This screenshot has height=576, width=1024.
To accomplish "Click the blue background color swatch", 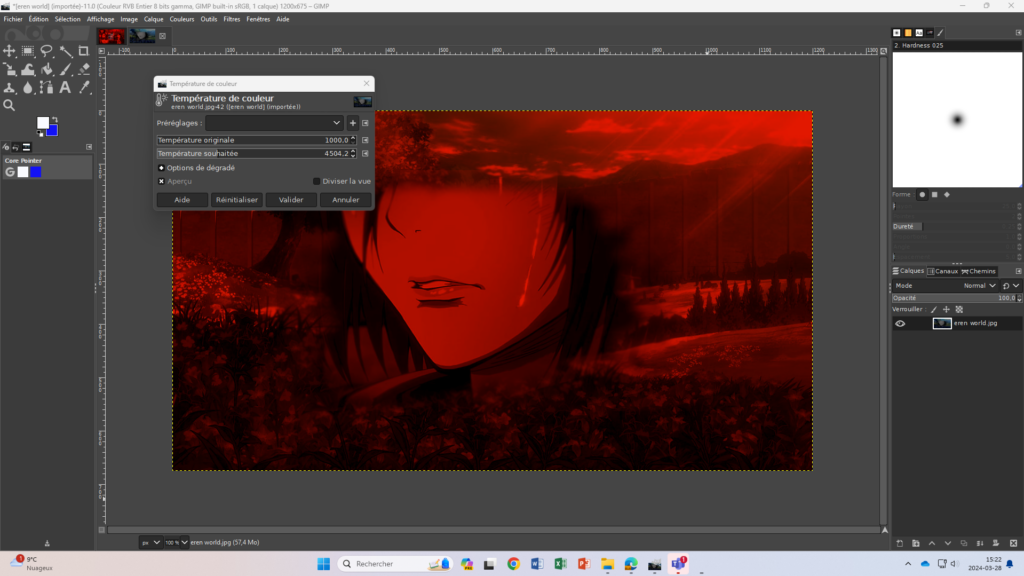I will [52, 129].
